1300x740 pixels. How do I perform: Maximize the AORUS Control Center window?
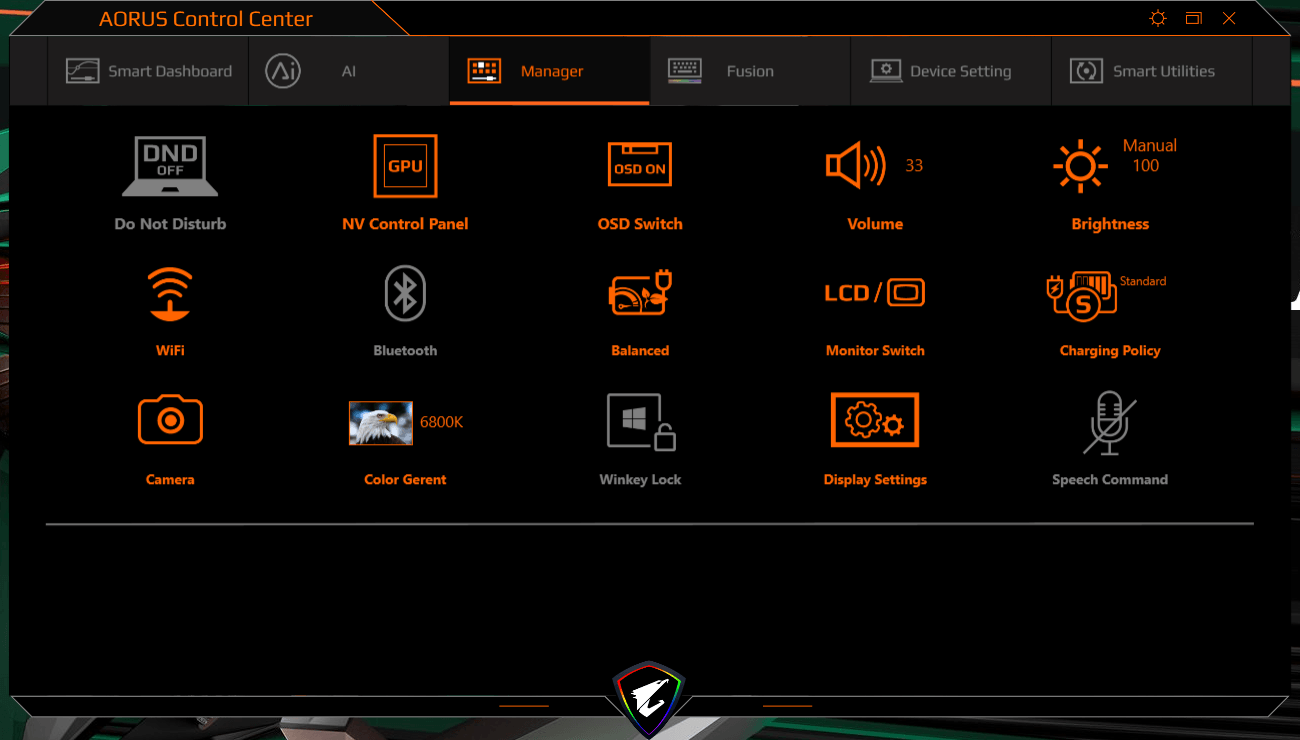(x=1193, y=18)
